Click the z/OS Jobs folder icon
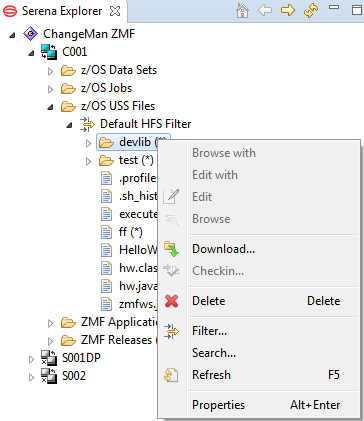Screen dimensions: 364x421 pyautogui.click(x=68, y=88)
